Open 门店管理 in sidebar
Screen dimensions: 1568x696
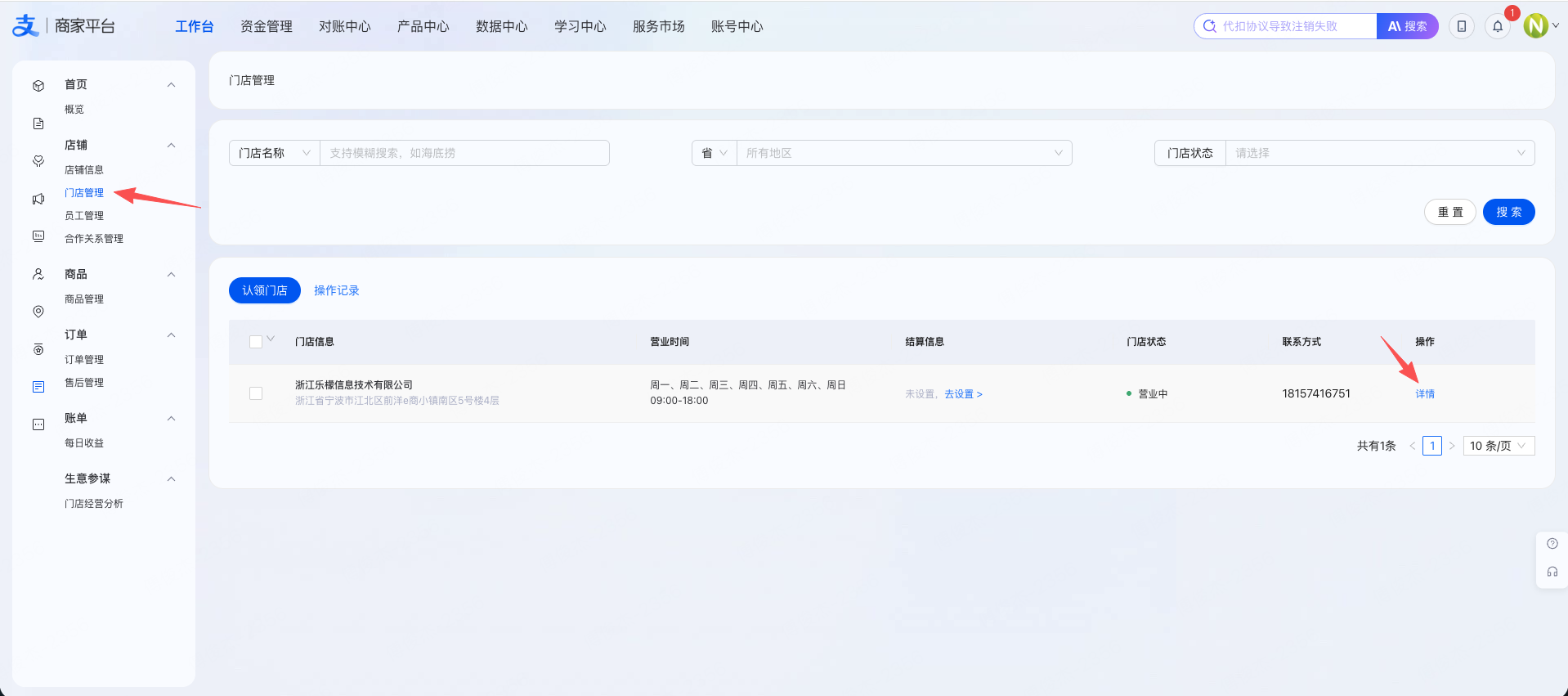click(84, 193)
